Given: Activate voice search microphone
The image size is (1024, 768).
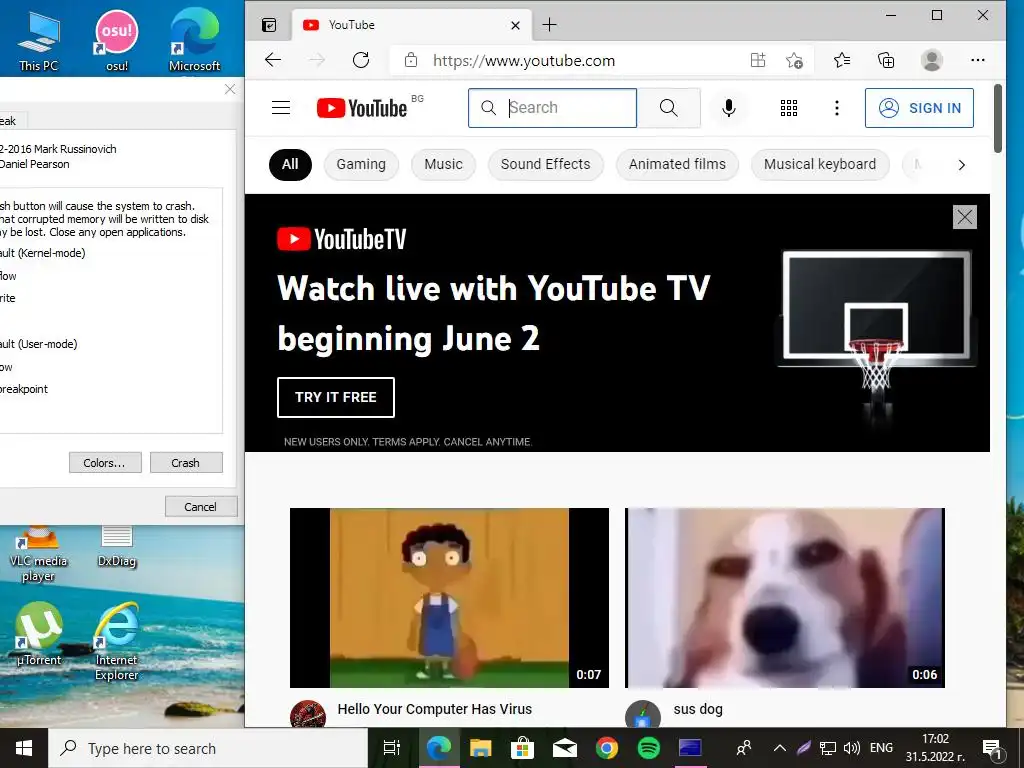Looking at the screenshot, I should (x=729, y=108).
